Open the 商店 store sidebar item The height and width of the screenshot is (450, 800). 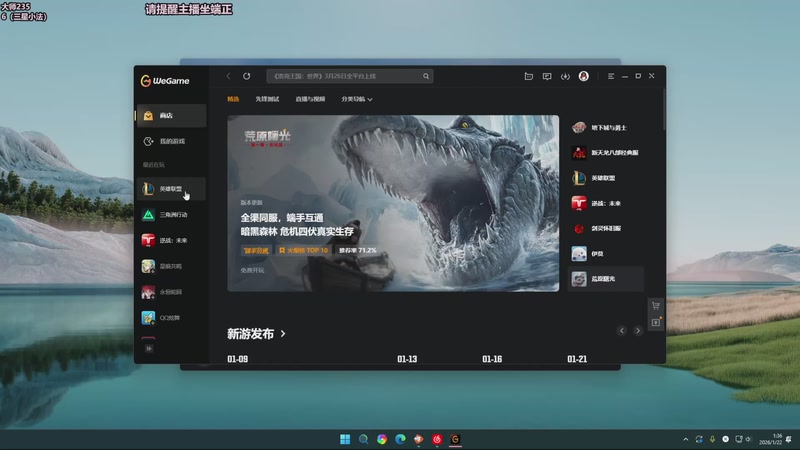[171, 115]
